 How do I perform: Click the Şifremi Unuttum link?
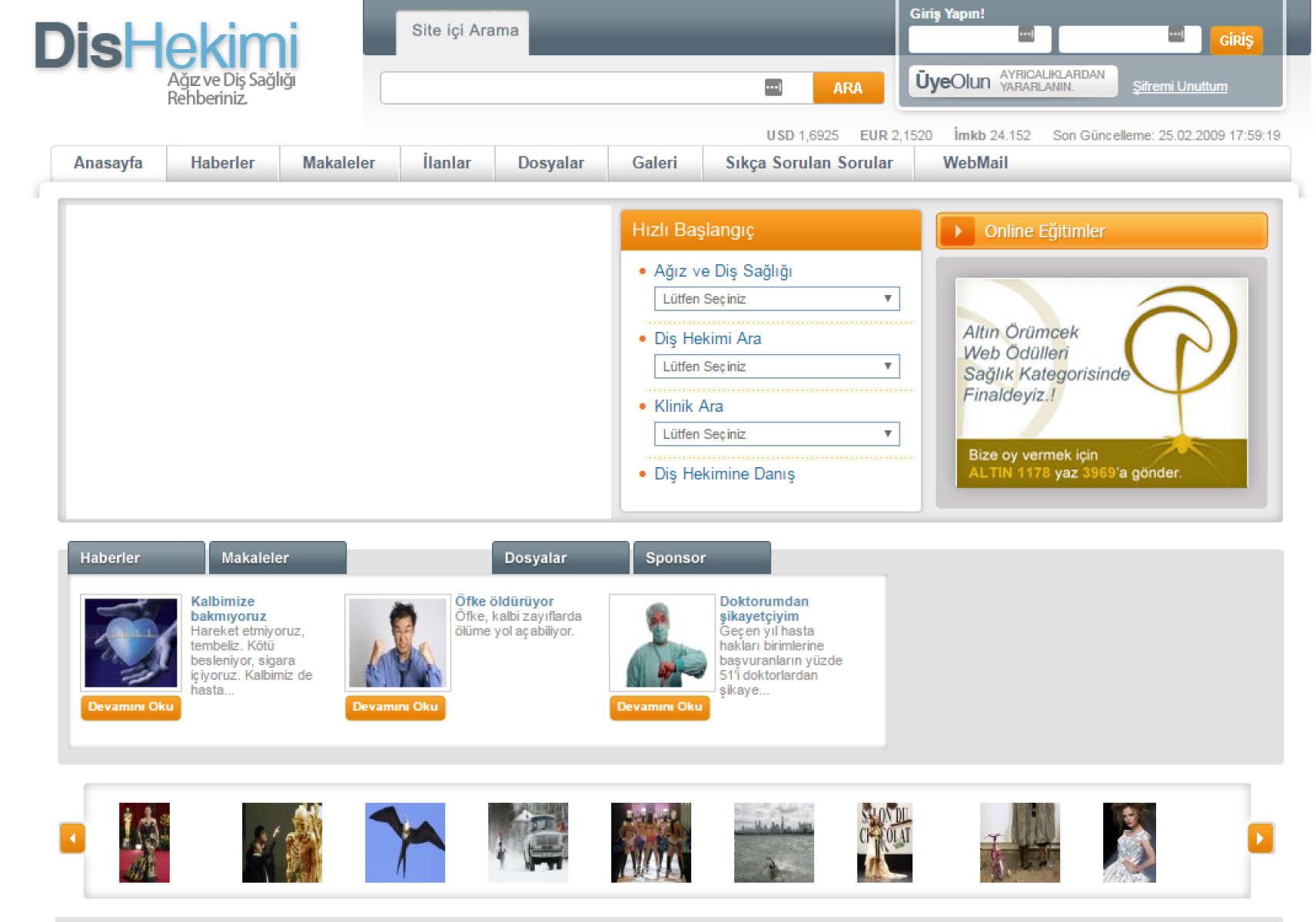[x=1179, y=86]
